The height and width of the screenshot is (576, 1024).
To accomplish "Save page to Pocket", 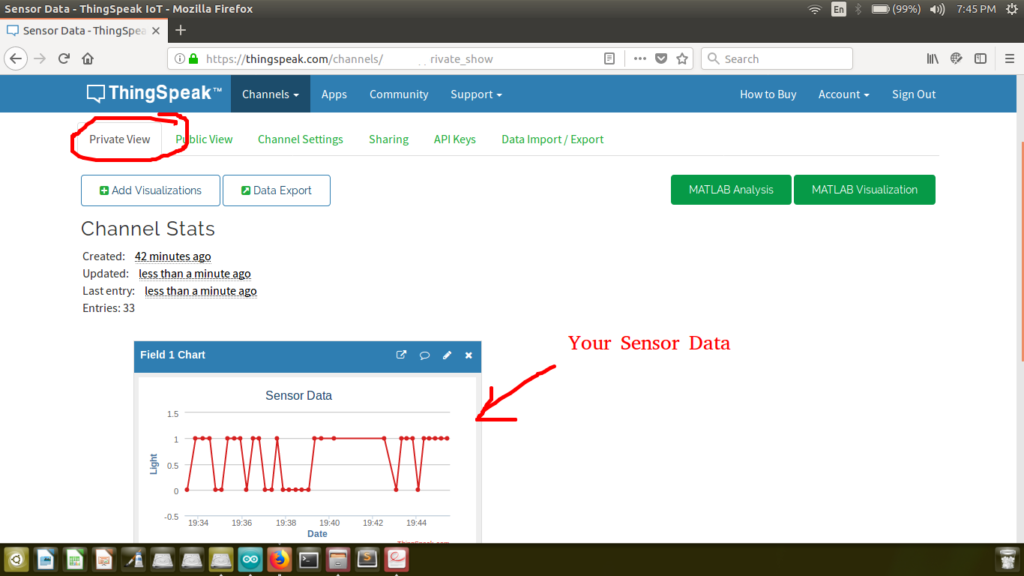I will [x=661, y=59].
